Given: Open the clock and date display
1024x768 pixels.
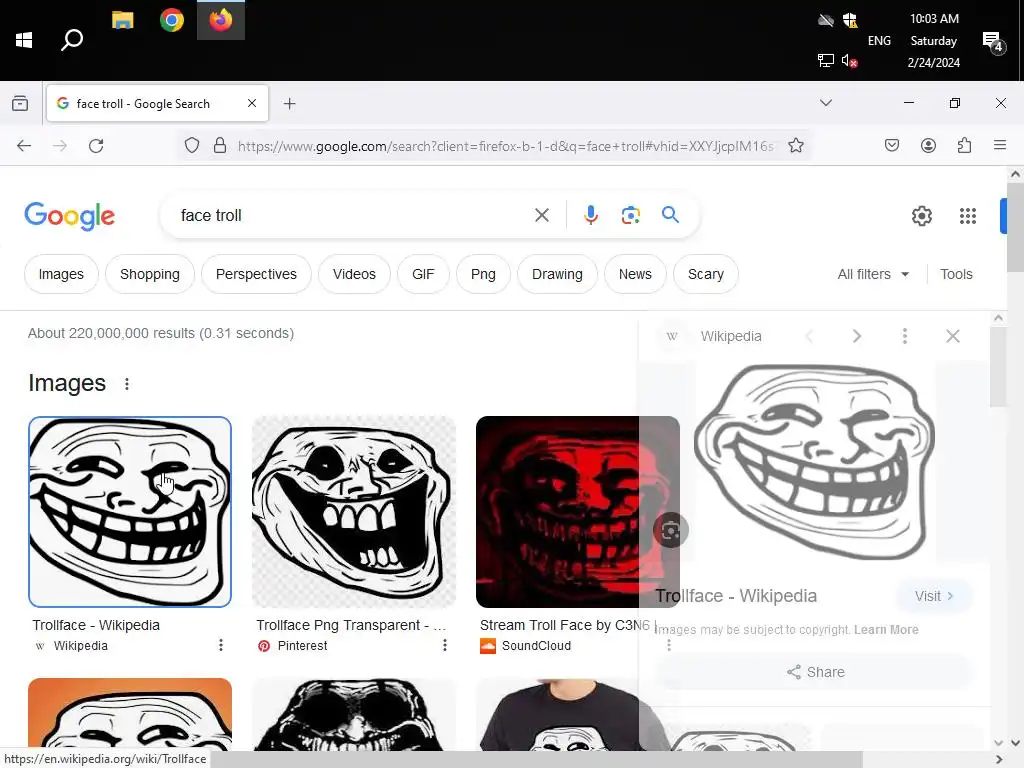Looking at the screenshot, I should (934, 40).
